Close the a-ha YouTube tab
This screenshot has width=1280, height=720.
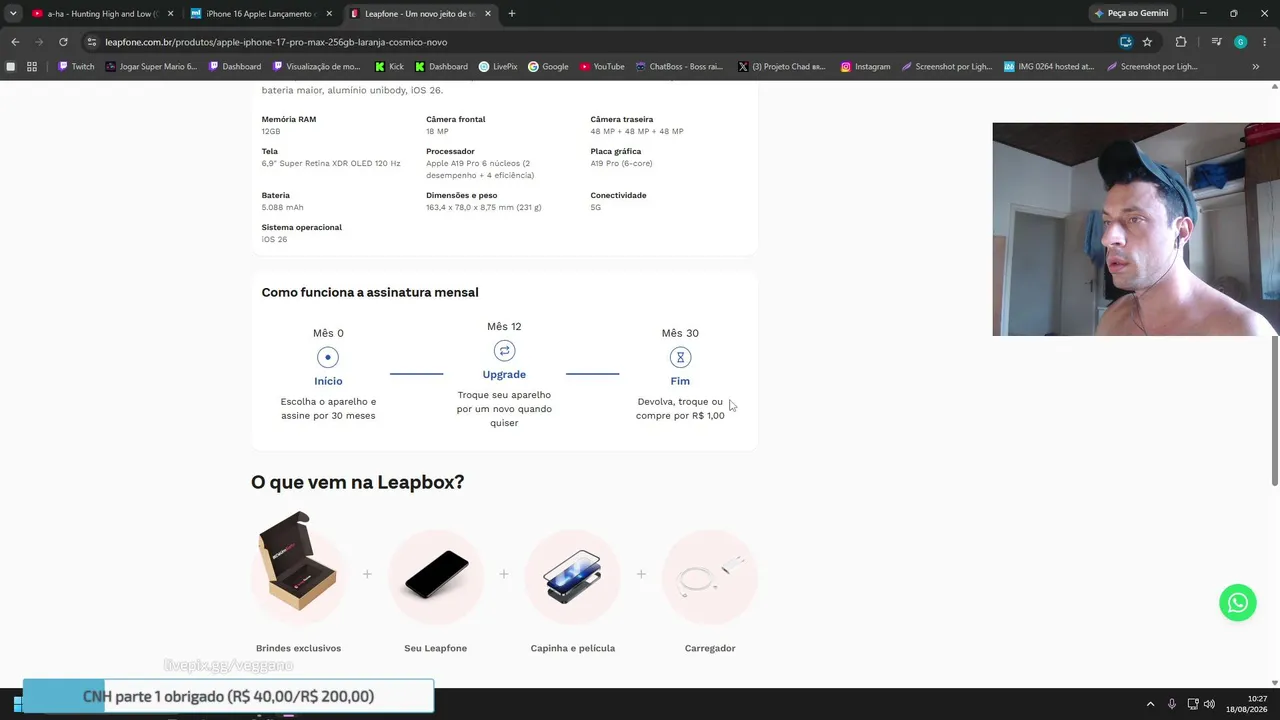click(170, 14)
